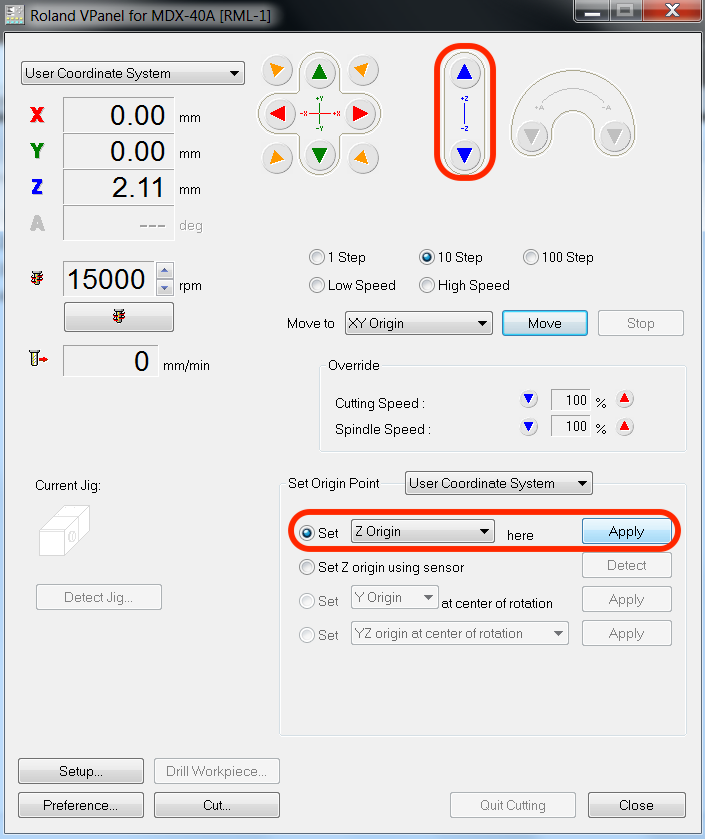Increase Spindle Speed override
Screen dimensions: 705x839
click(624, 426)
